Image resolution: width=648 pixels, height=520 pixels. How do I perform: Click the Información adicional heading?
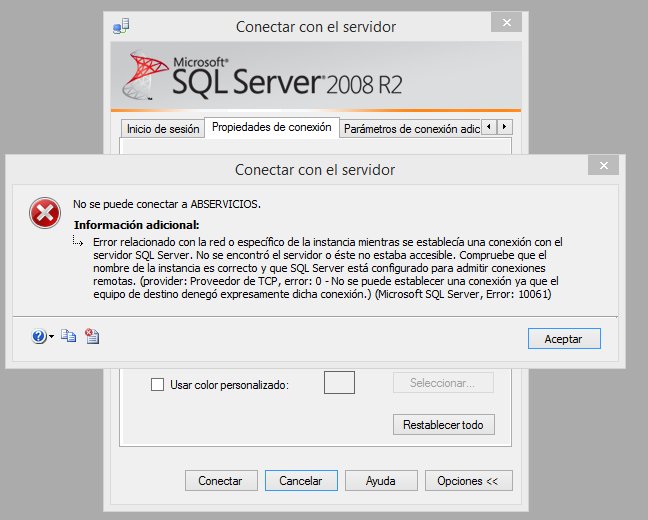click(136, 225)
